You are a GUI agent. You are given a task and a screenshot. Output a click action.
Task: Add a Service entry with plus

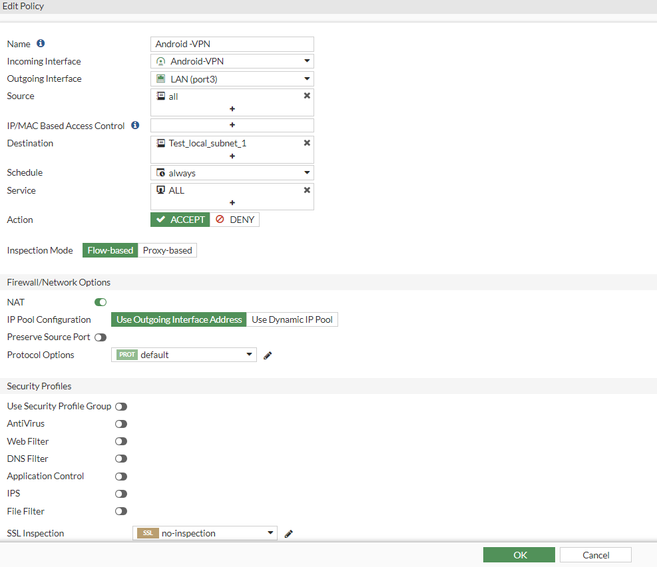point(232,203)
